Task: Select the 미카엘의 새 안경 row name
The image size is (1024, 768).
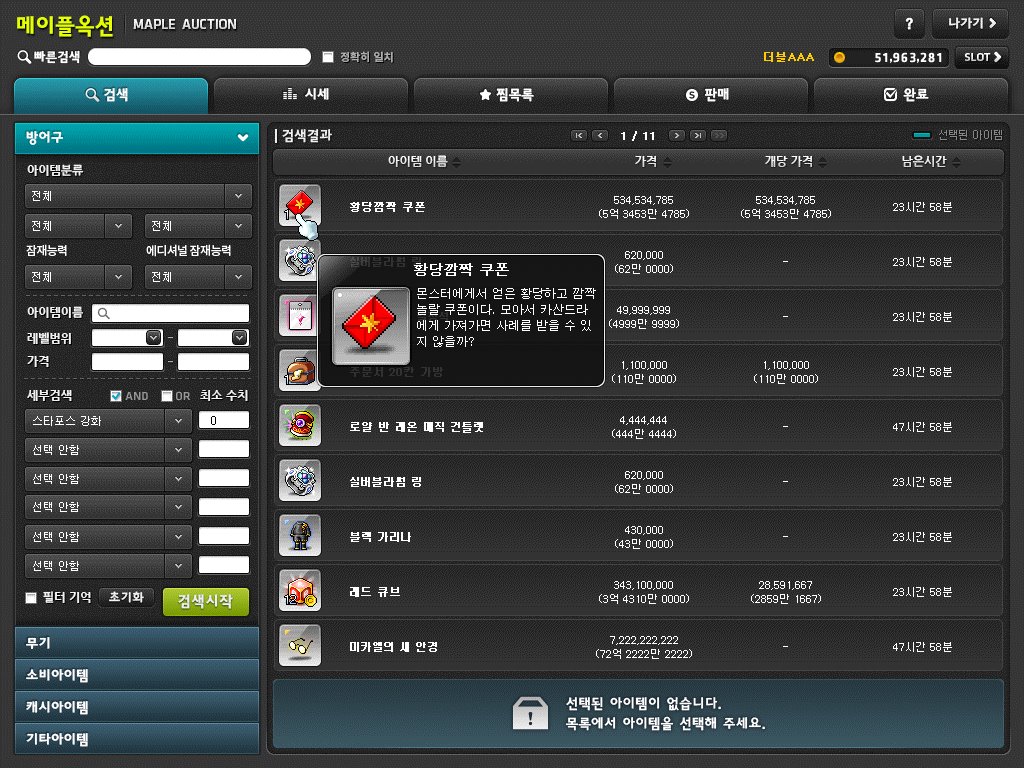Action: [x=393, y=647]
